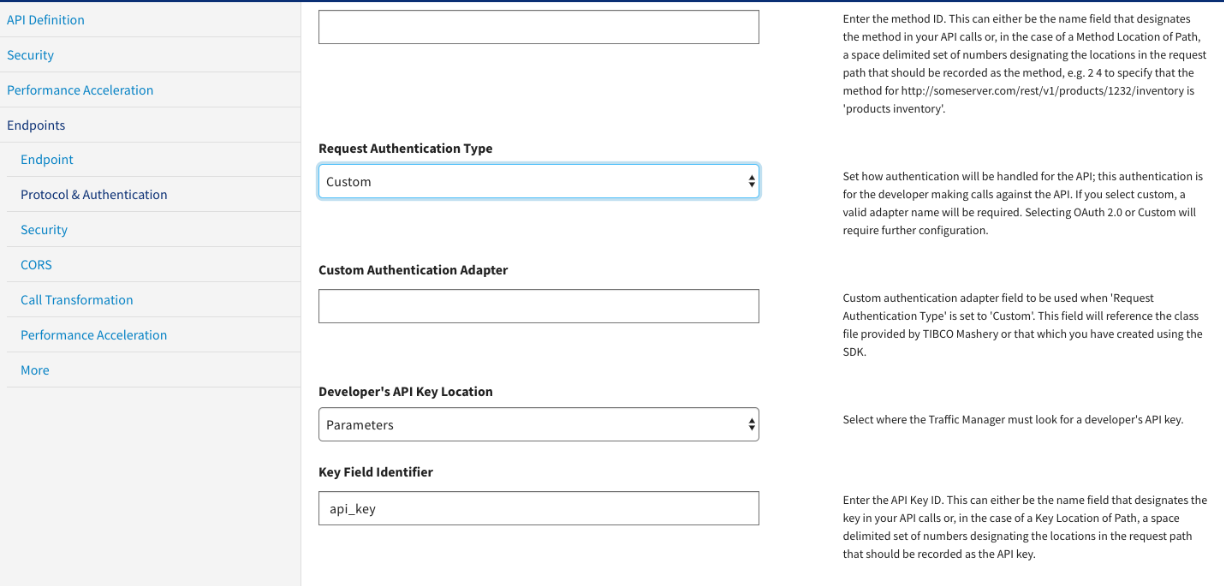The height and width of the screenshot is (586, 1224).
Task: Go to Call Transformation settings
Action: coord(76,300)
